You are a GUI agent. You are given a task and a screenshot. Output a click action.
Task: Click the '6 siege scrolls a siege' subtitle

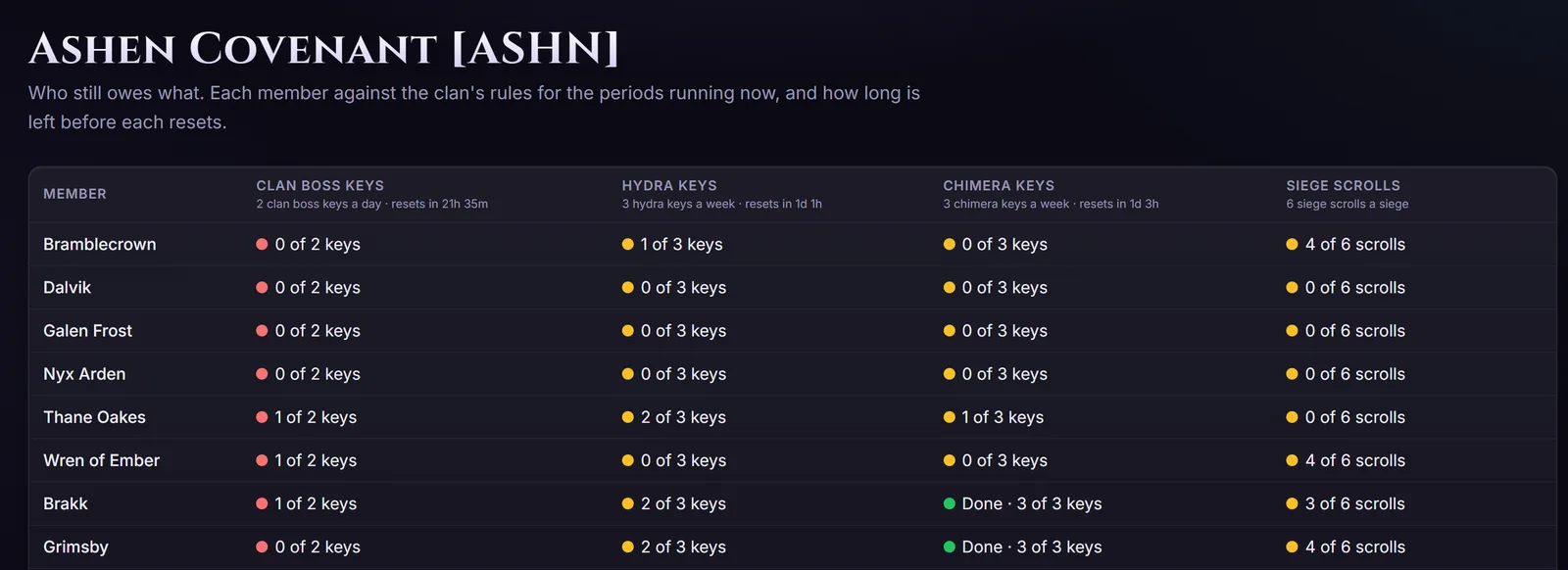1347,204
